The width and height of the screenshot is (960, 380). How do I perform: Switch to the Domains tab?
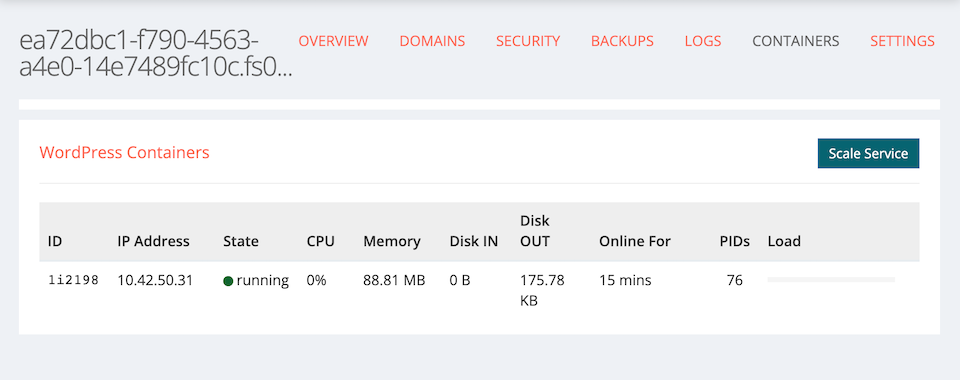point(432,41)
